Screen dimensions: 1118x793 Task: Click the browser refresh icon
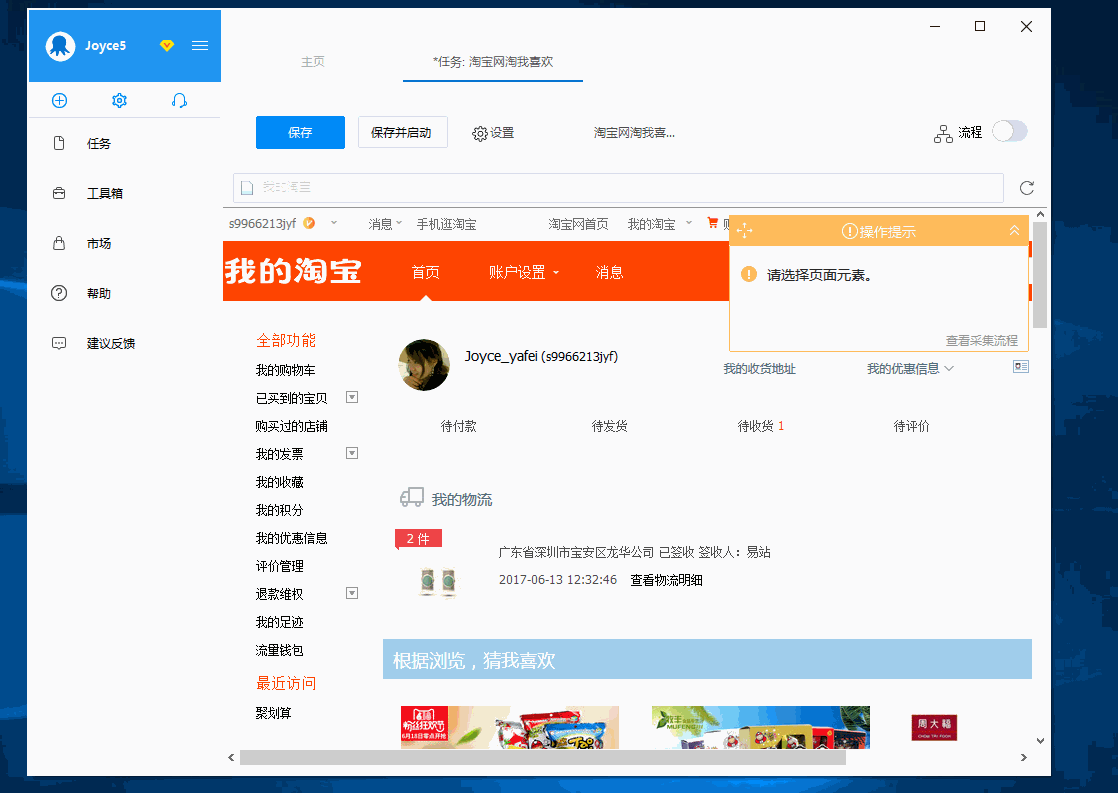(1027, 188)
